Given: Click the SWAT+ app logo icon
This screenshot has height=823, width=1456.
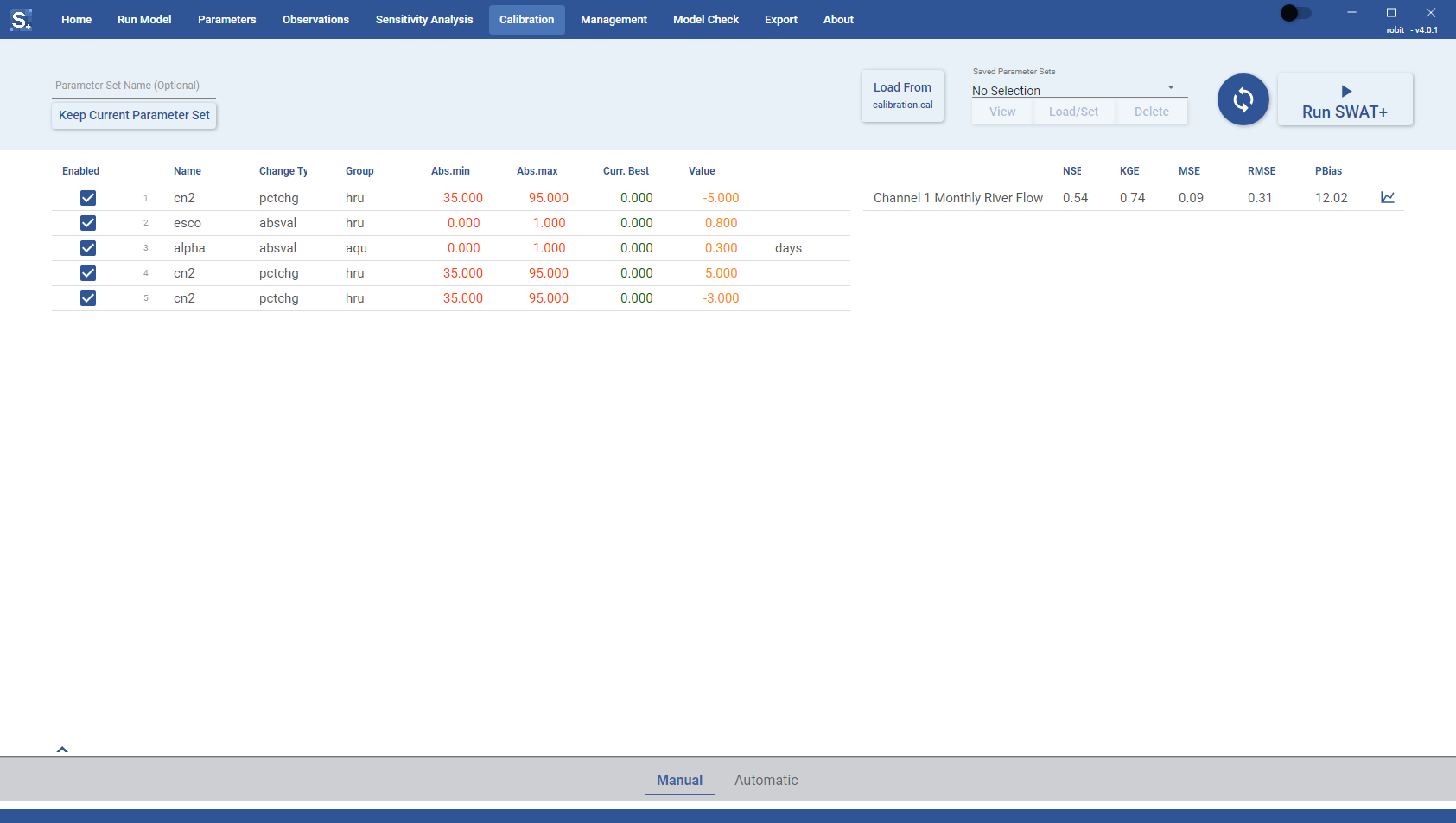Looking at the screenshot, I should [x=21, y=19].
